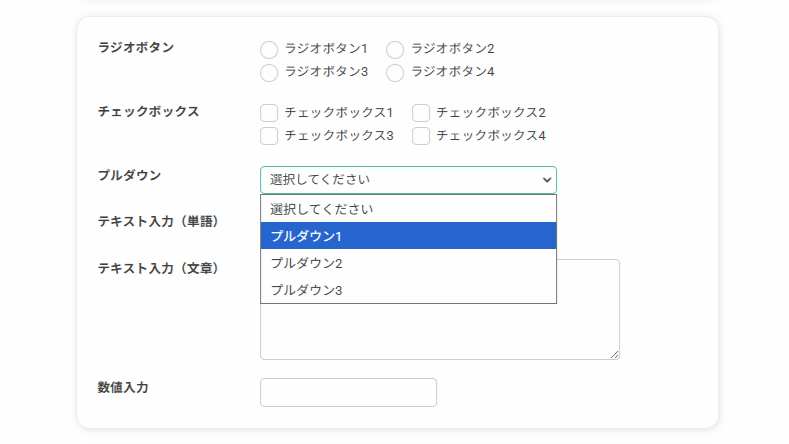The width and height of the screenshot is (789, 444).
Task: Choose プルダウン2 from the dropdown list
Action: click(x=408, y=263)
